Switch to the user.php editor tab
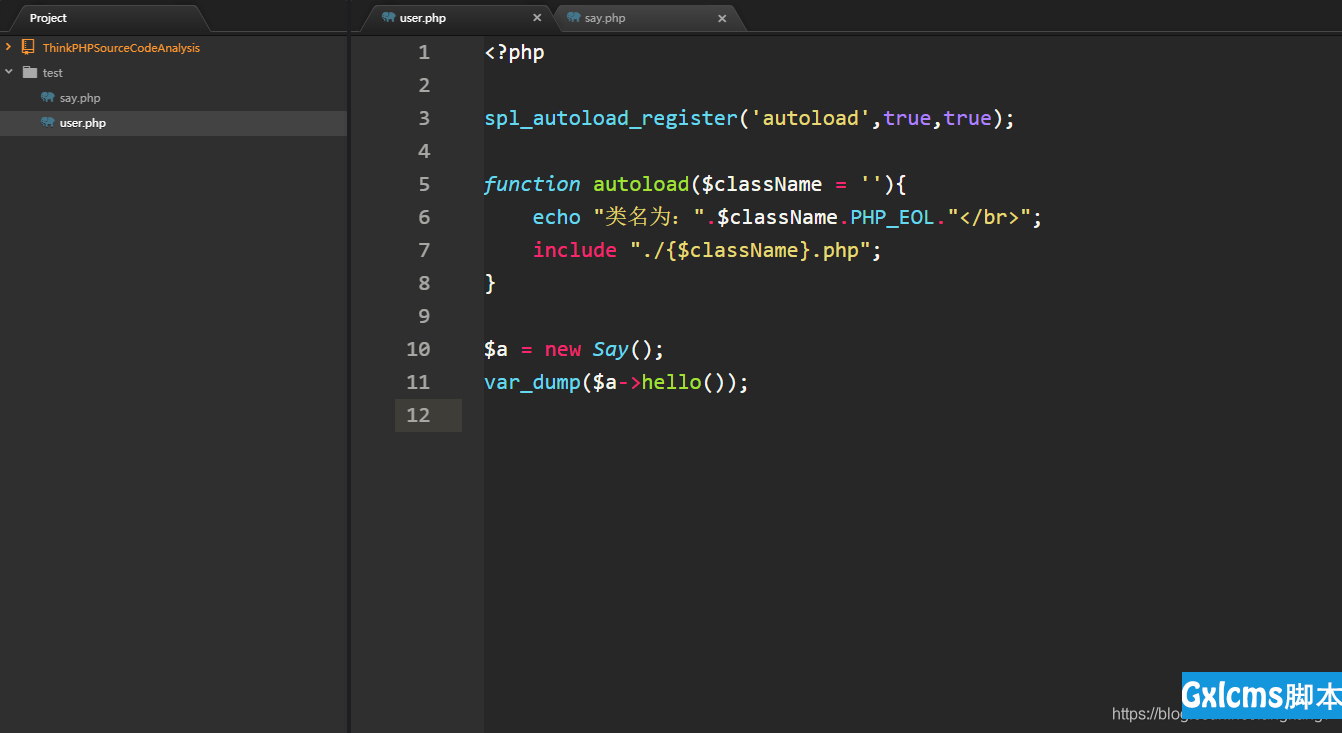The width and height of the screenshot is (1342, 733). (x=458, y=18)
